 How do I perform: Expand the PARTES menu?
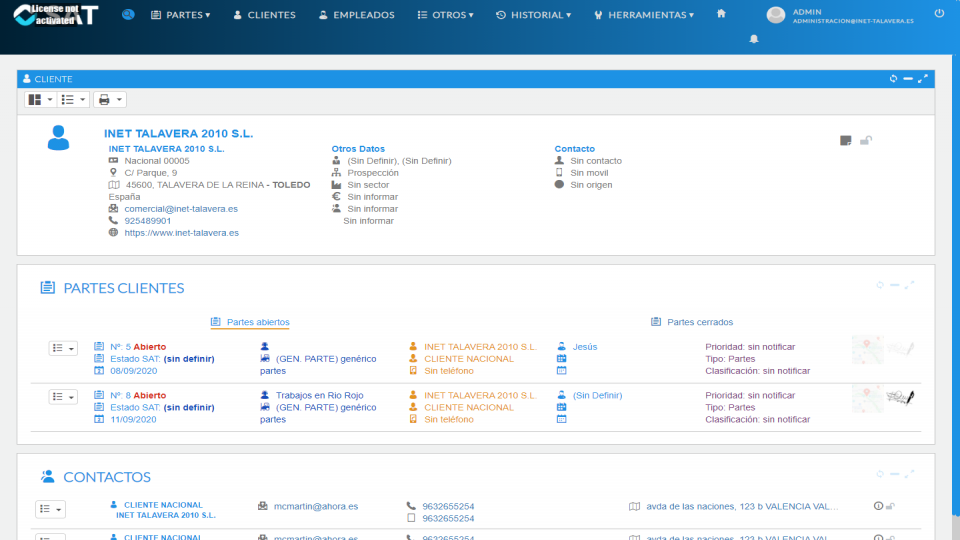pos(181,15)
